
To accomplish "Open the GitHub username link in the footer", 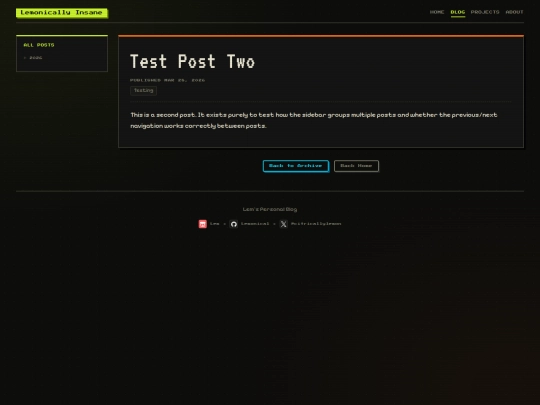I will tap(255, 224).
